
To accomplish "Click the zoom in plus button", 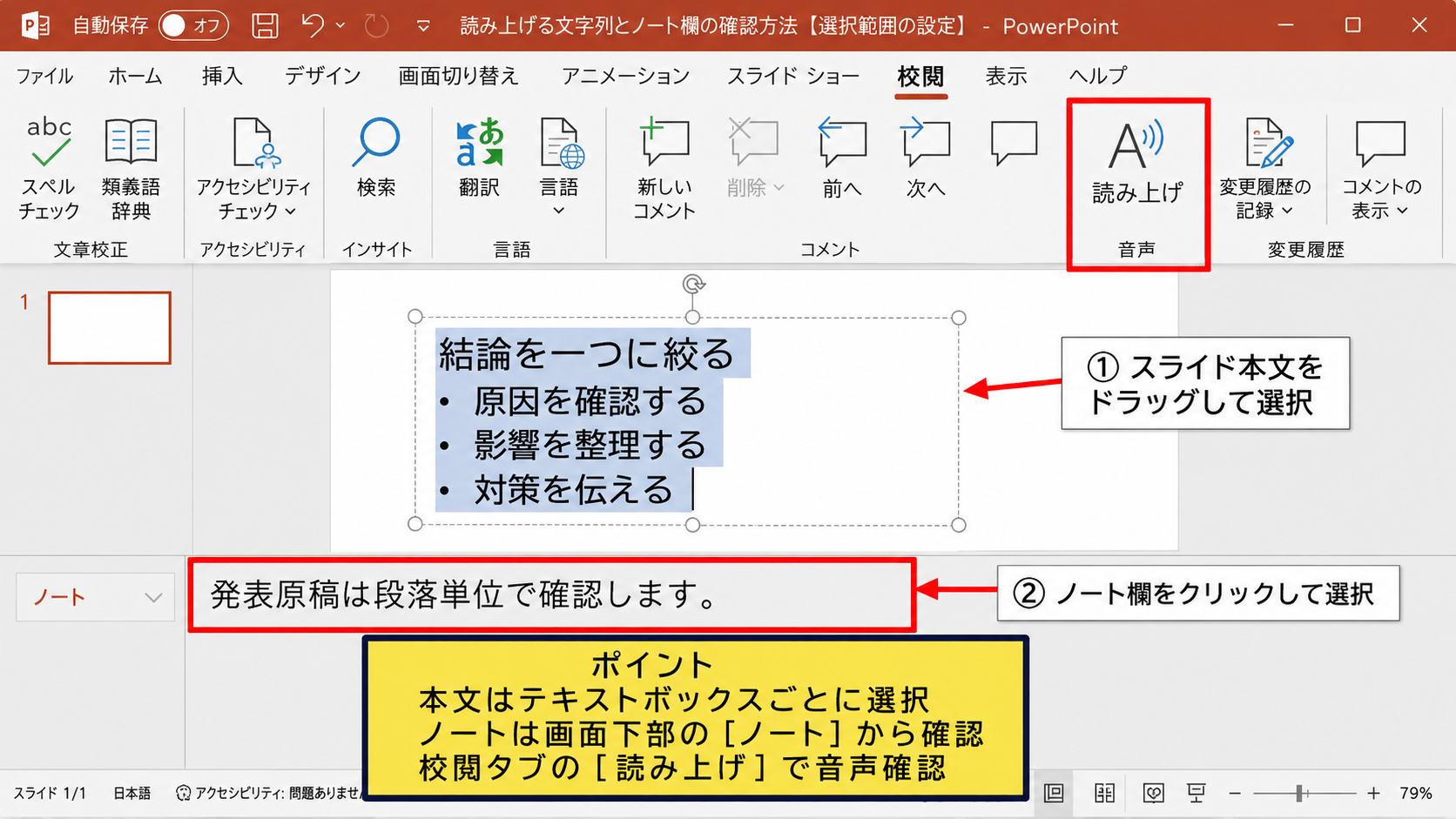I will (1373, 793).
